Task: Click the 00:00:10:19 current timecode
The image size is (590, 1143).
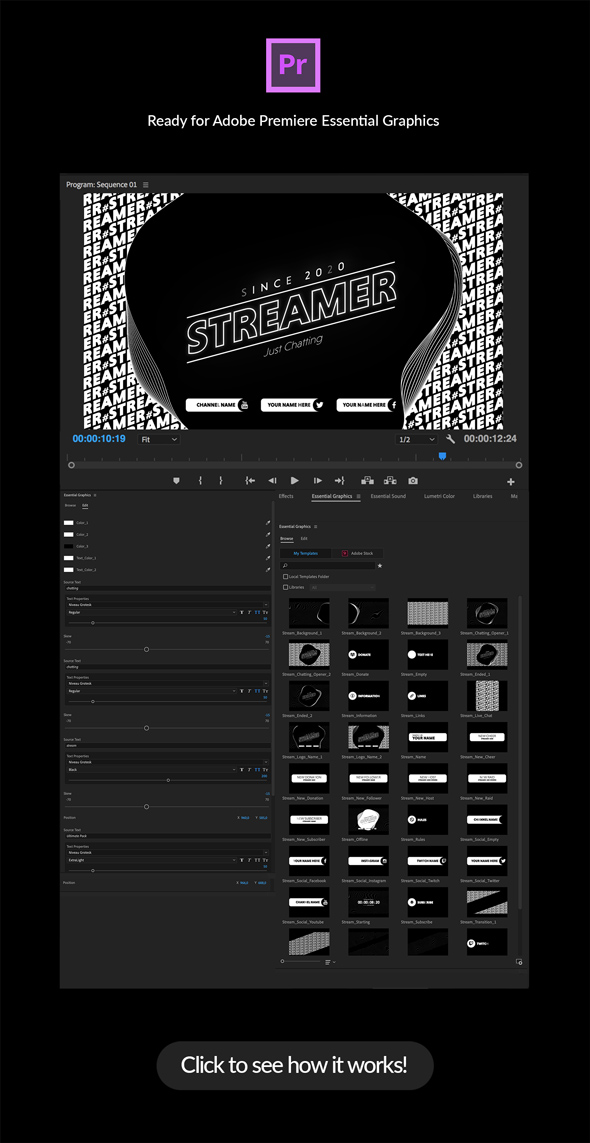Action: 98,440
